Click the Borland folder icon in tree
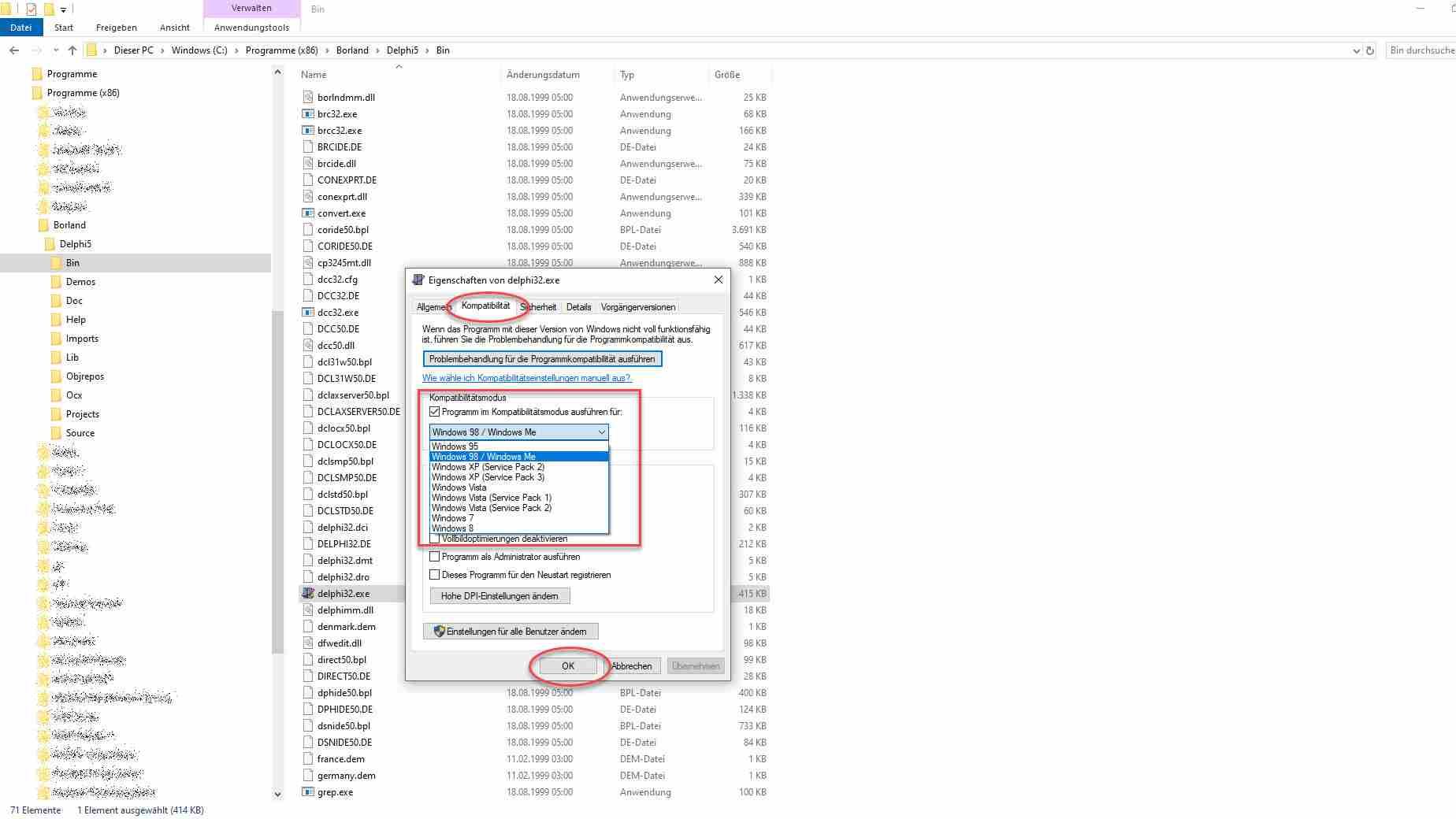The image size is (1456, 819). (43, 225)
